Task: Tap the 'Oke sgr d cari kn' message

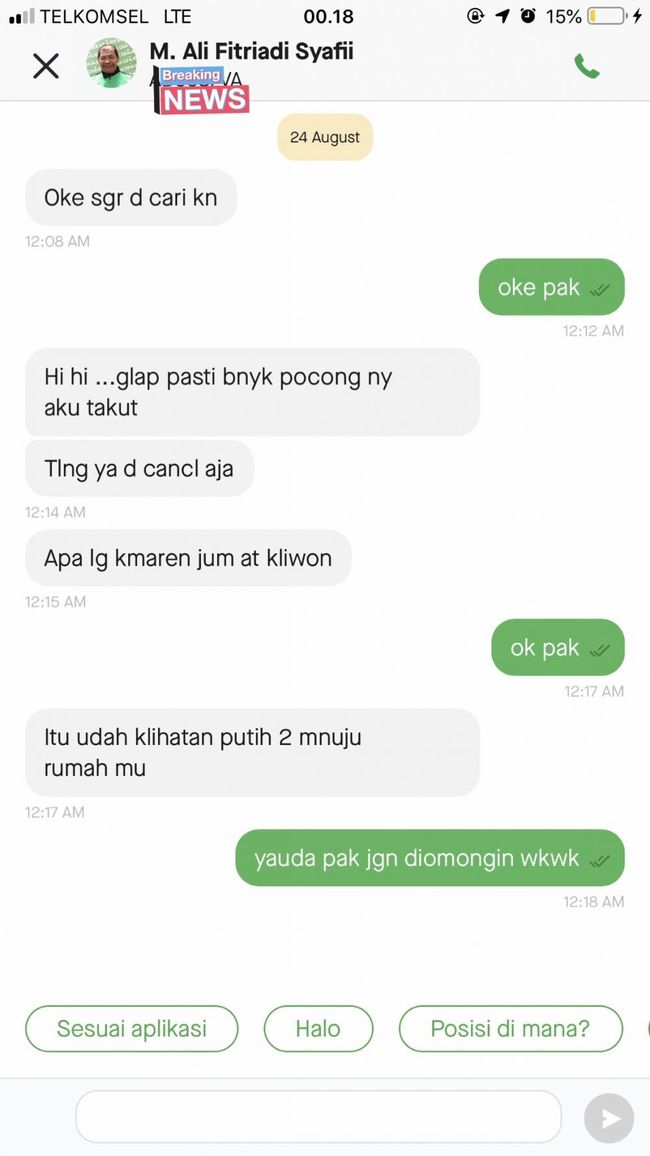Action: tap(130, 198)
